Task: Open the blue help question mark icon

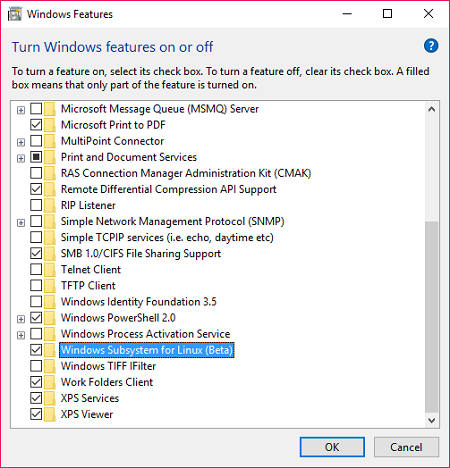Action: (x=431, y=46)
